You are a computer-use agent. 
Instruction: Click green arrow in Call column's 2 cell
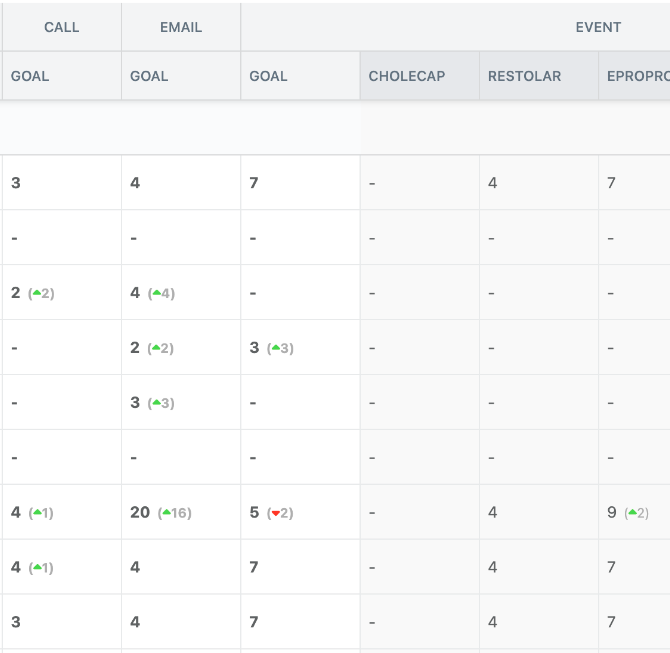[x=37, y=294]
